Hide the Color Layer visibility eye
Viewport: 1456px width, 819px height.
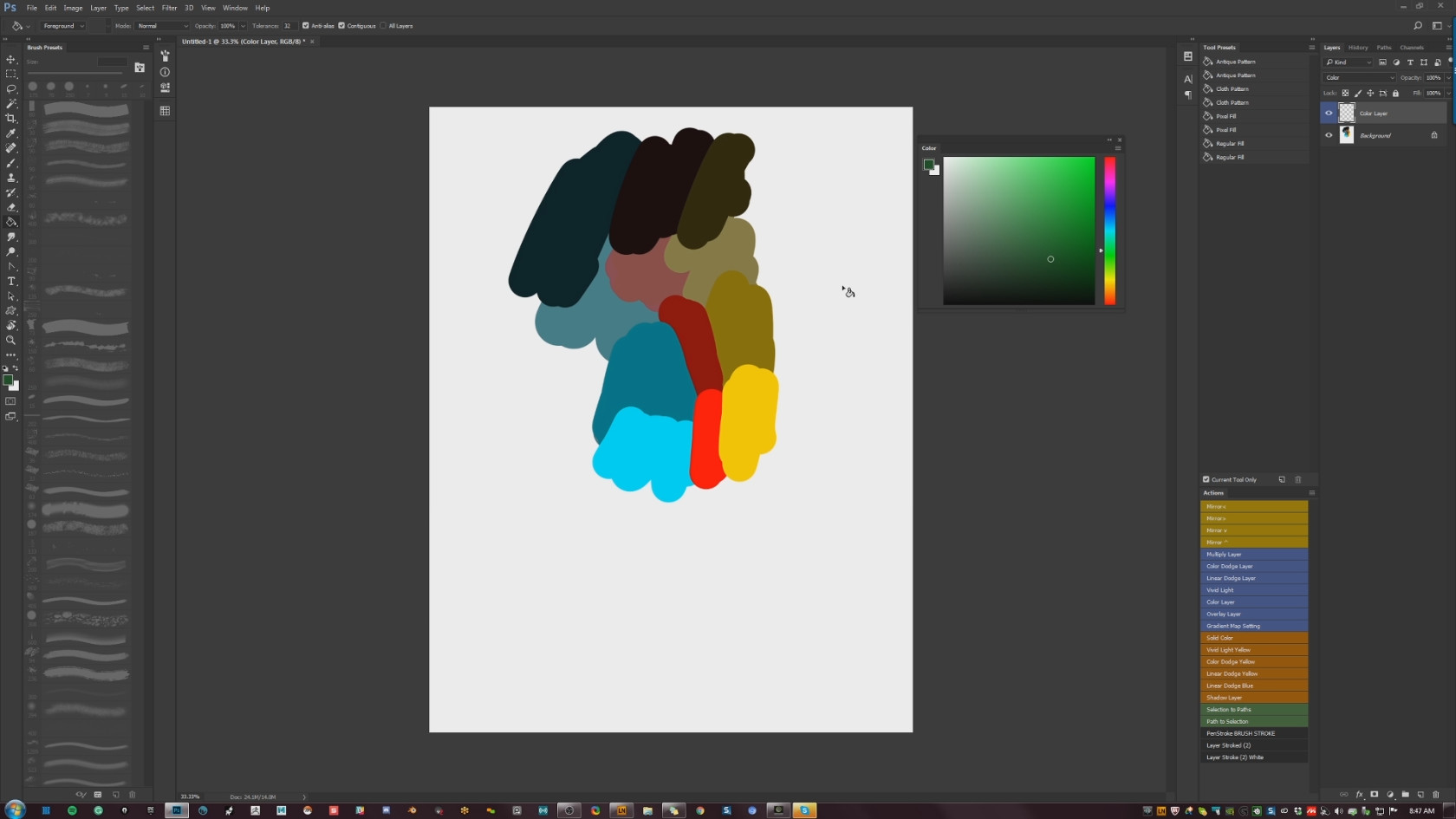(x=1329, y=113)
